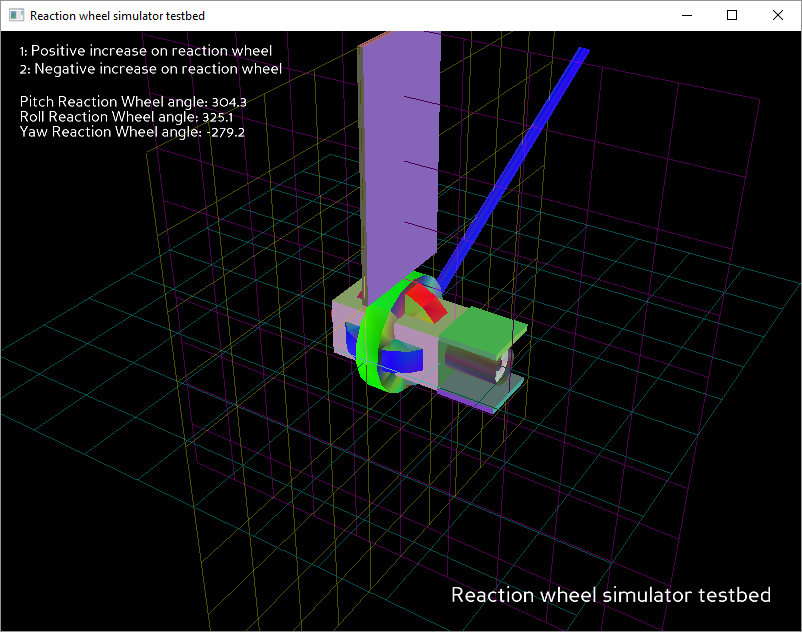Click the window title text in the title bar
Image resolution: width=802 pixels, height=632 pixels.
coord(117,16)
